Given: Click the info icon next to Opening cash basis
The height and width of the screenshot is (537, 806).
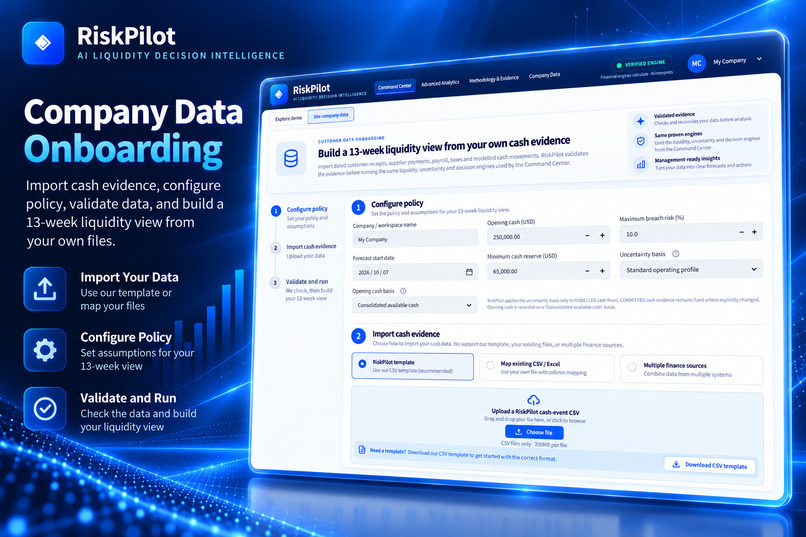Looking at the screenshot, I should (x=403, y=291).
